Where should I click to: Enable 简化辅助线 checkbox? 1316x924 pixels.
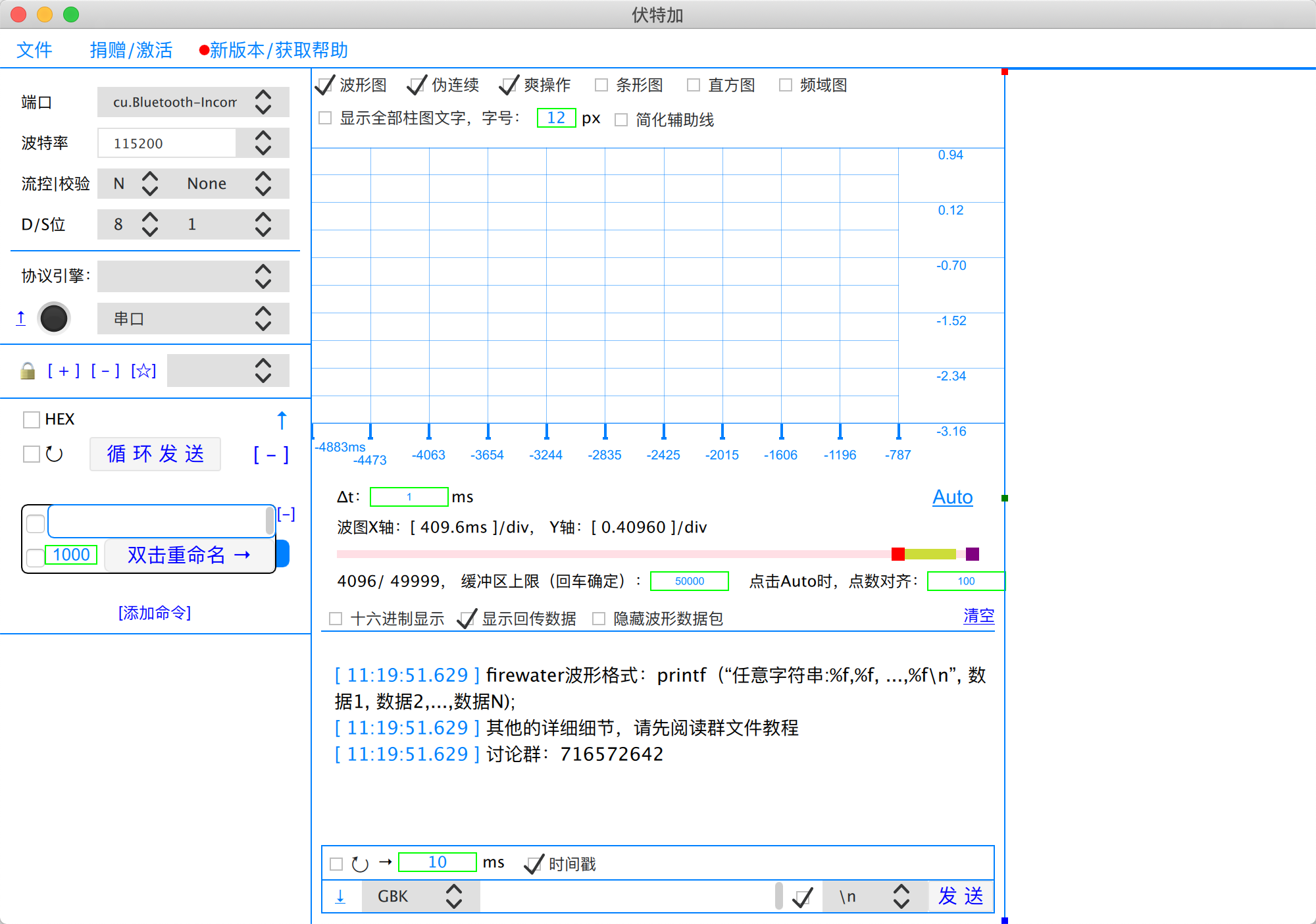[x=620, y=120]
